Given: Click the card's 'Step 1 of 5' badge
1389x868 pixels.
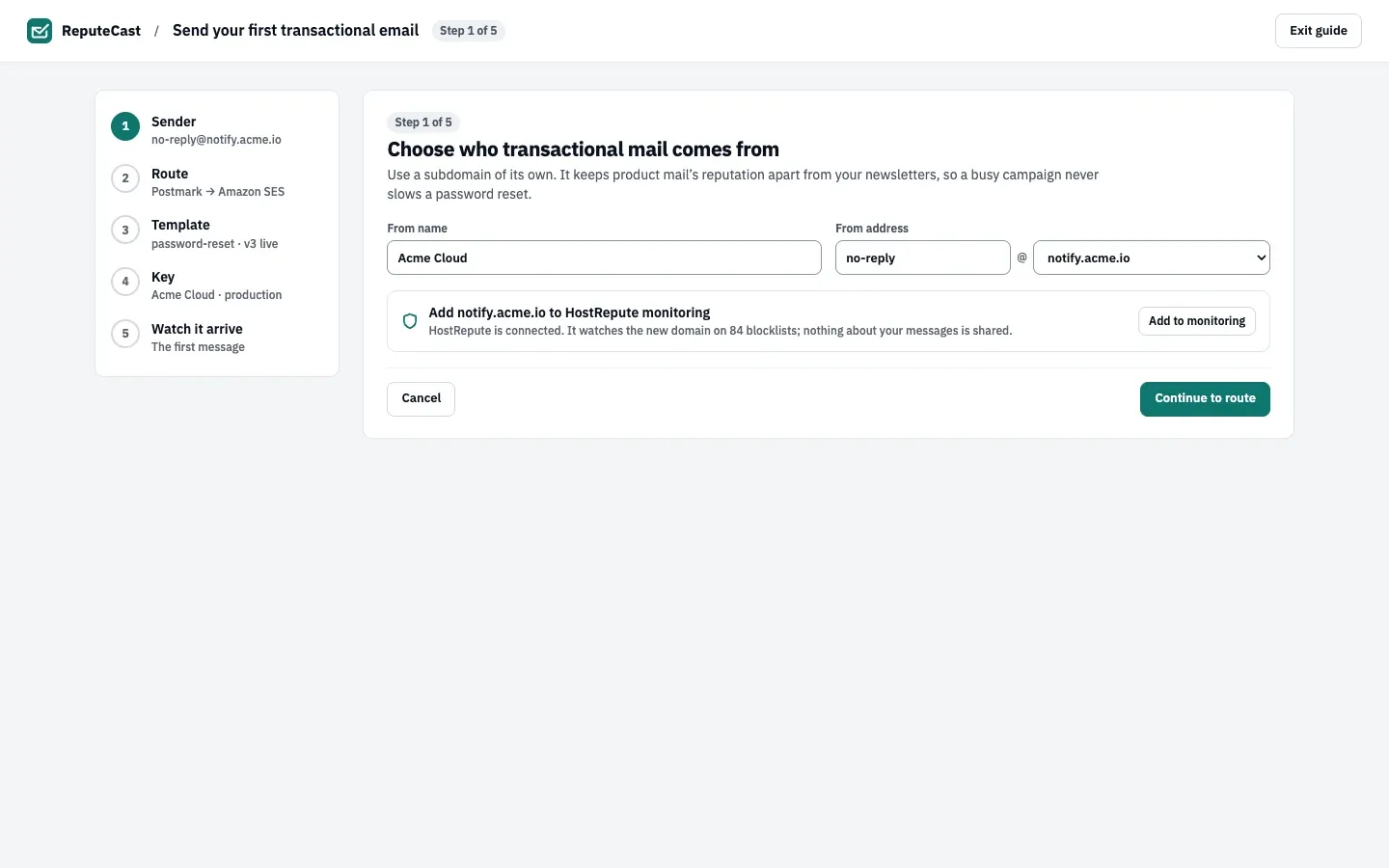Looking at the screenshot, I should [423, 122].
